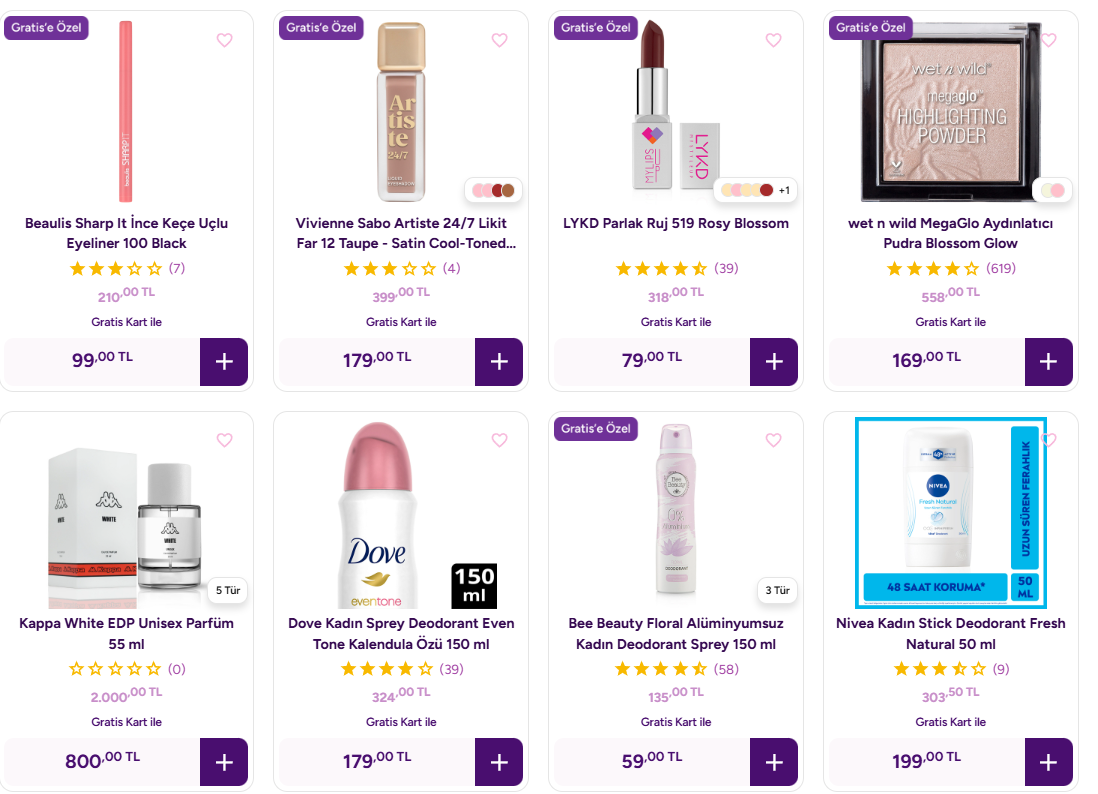Open the 5 Tür variants for Kappa perfume
Viewport: 1098px width, 794px height.
228,590
